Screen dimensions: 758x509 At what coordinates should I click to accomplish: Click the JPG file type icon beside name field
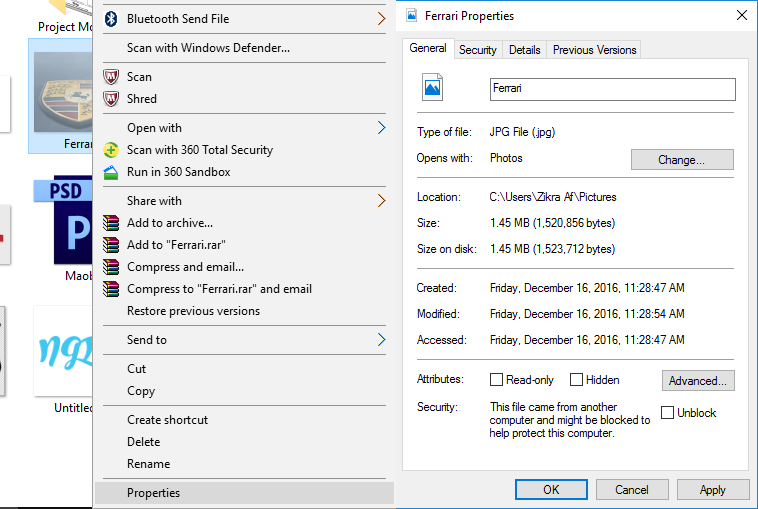(432, 87)
